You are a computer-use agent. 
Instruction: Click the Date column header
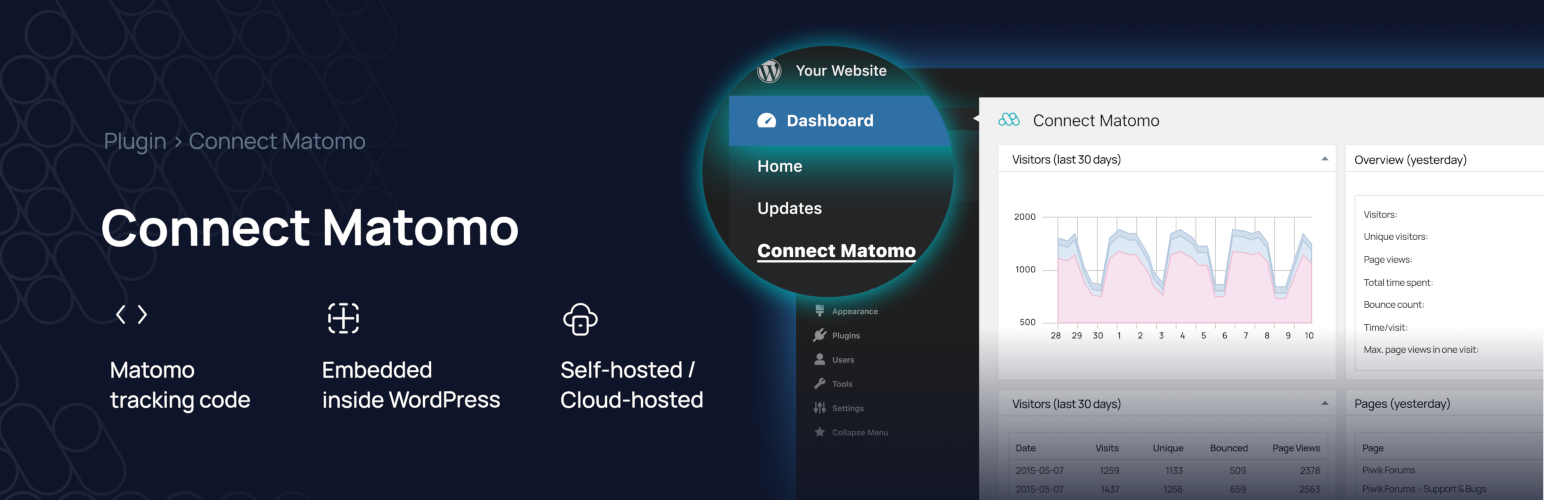click(1025, 449)
